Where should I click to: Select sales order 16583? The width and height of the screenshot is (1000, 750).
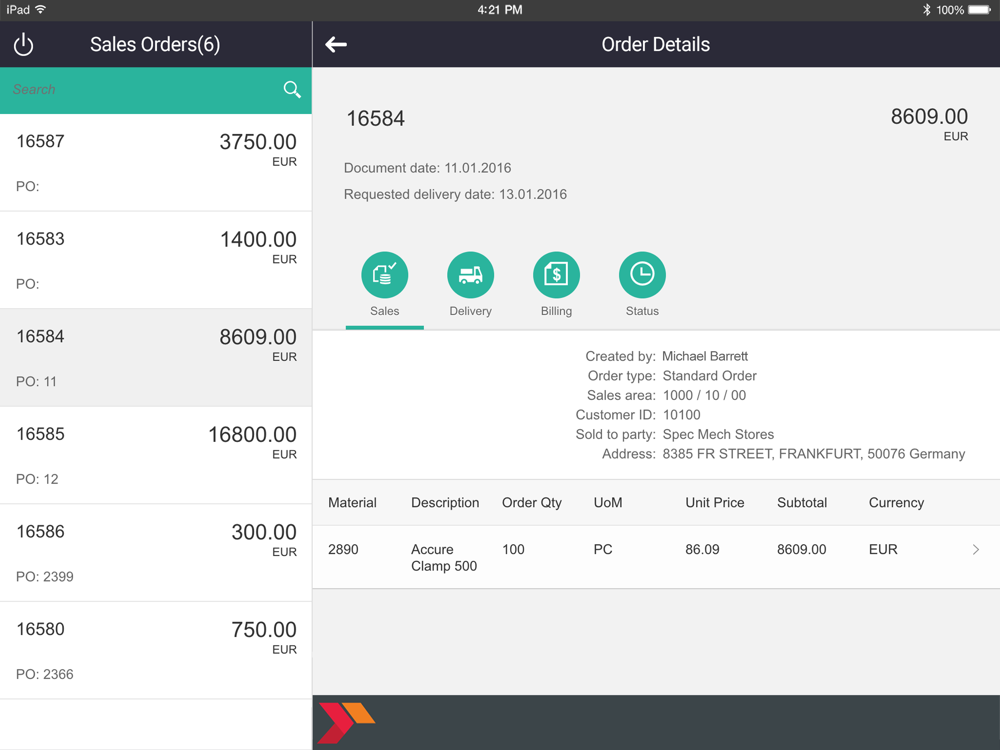pos(156,260)
